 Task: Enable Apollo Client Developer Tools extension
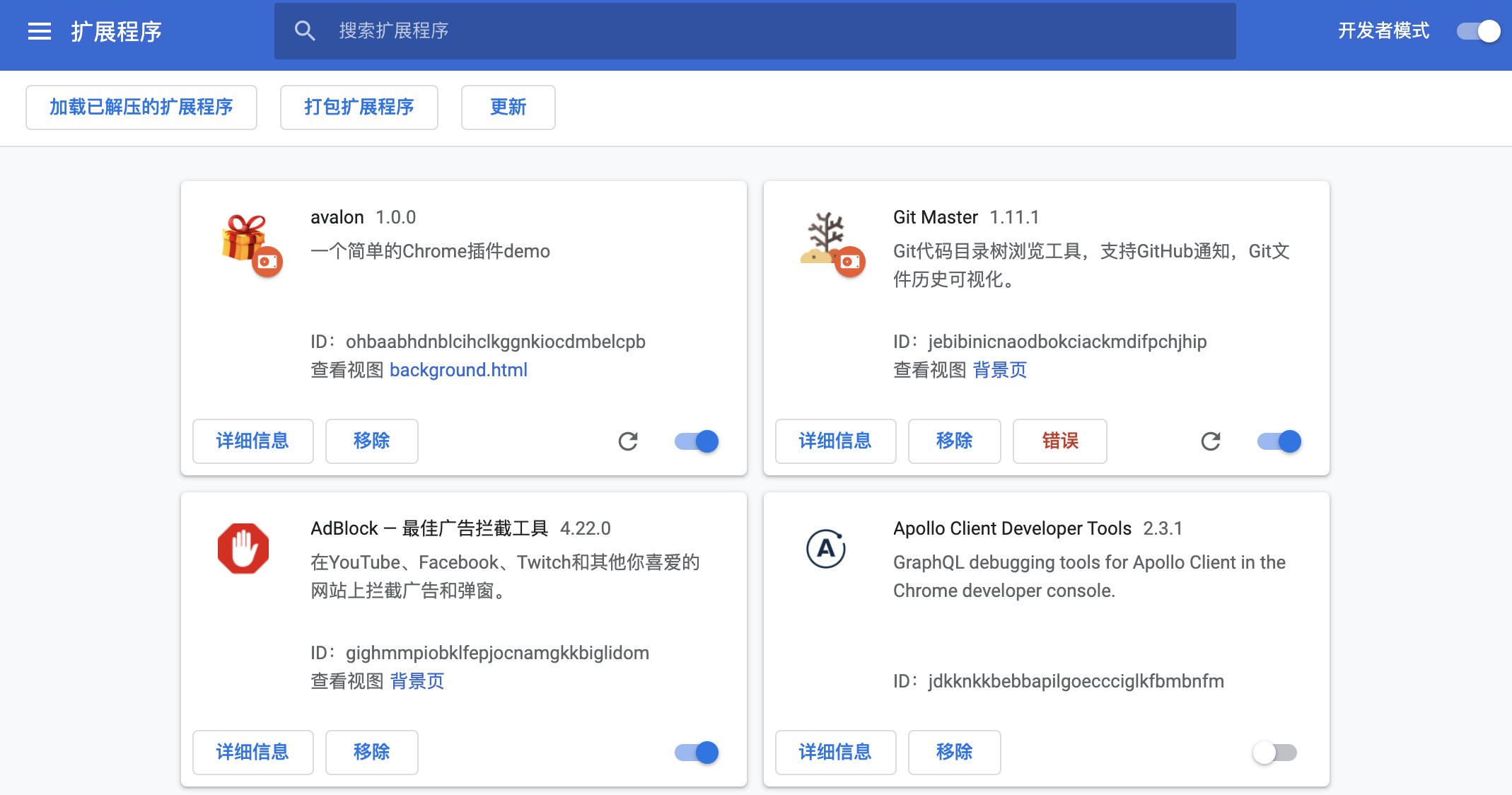[x=1275, y=753]
